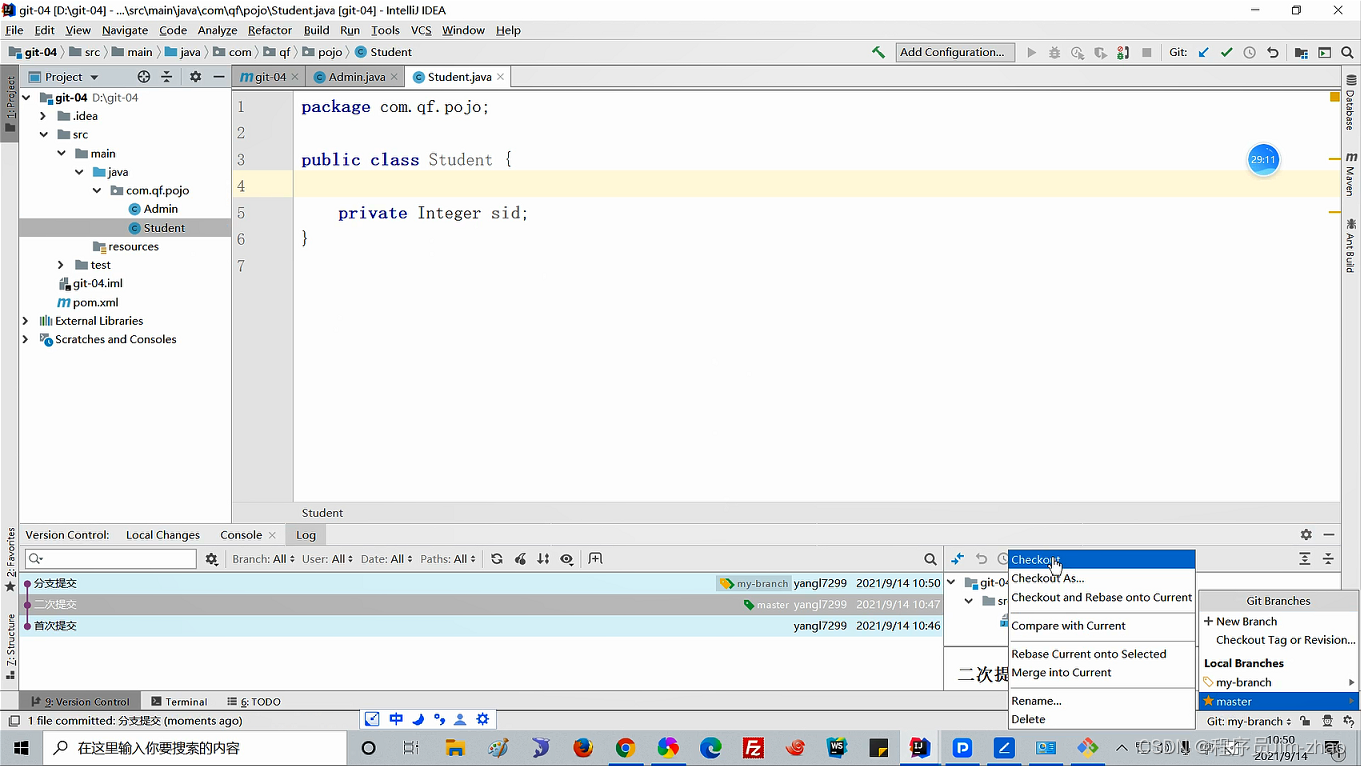Switch to the Admin.java editor tab
This screenshot has width=1361, height=766.
[x=356, y=77]
